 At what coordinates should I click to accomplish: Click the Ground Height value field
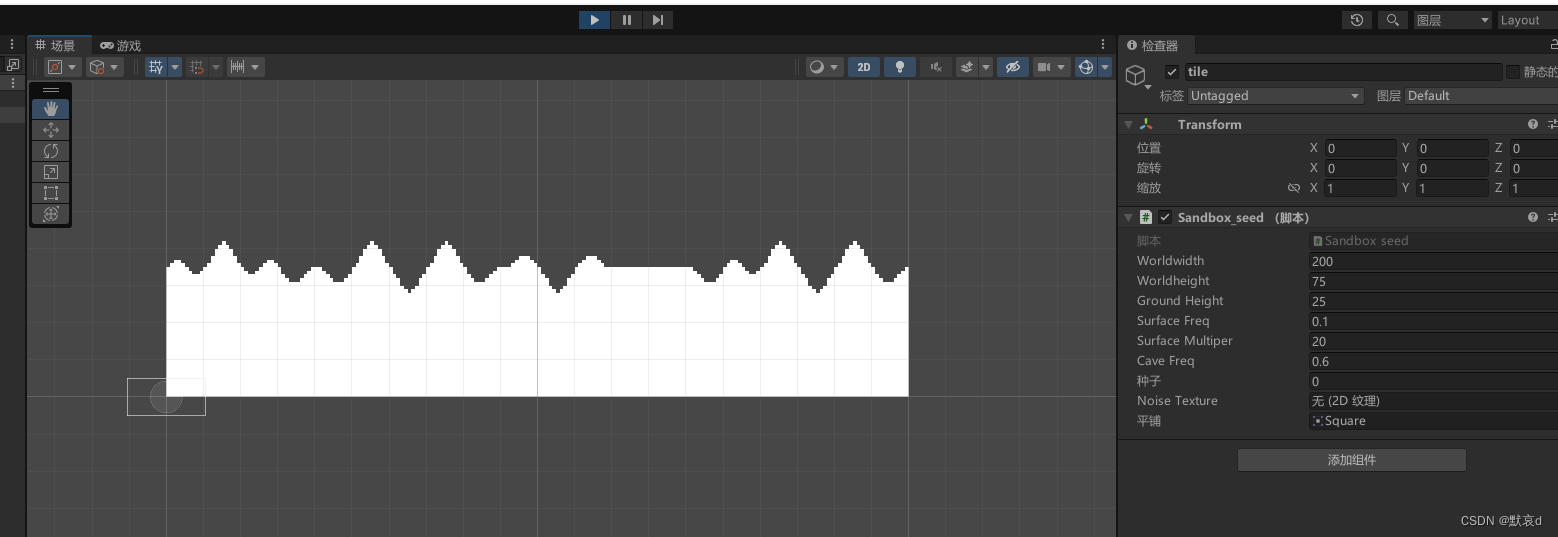click(x=1433, y=301)
